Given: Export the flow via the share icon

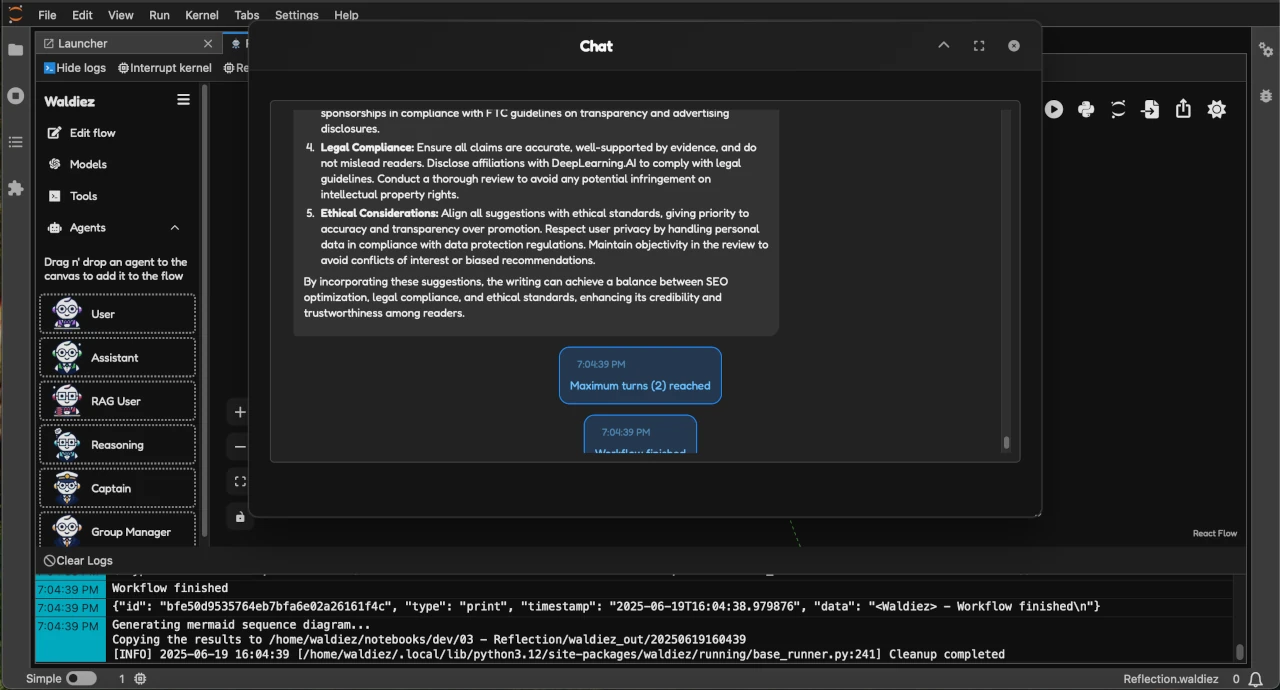Looking at the screenshot, I should pyautogui.click(x=1183, y=109).
